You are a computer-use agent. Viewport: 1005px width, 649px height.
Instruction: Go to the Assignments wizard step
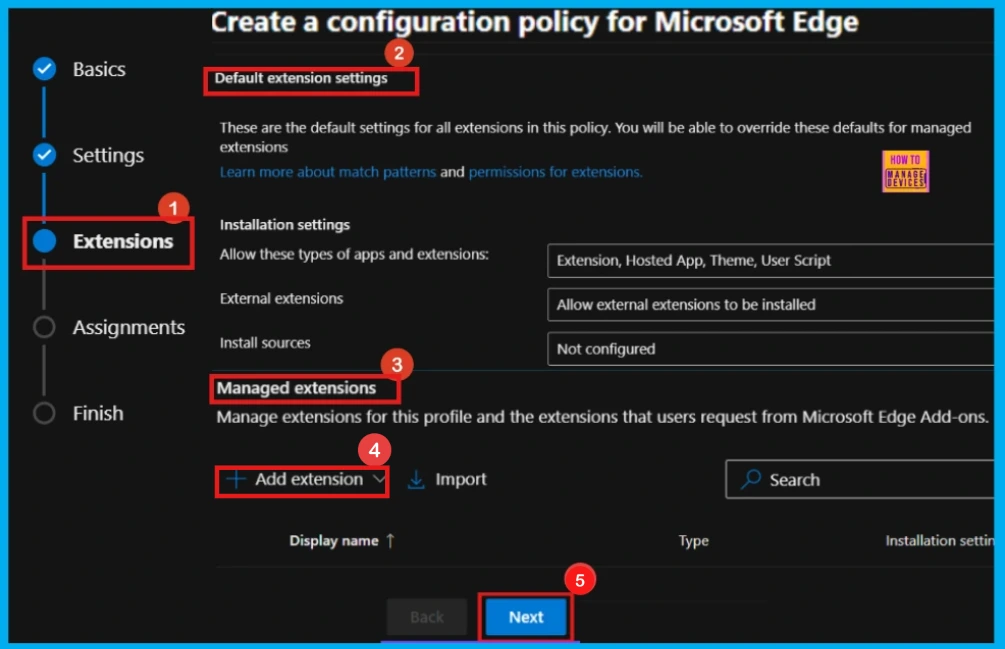coord(129,327)
